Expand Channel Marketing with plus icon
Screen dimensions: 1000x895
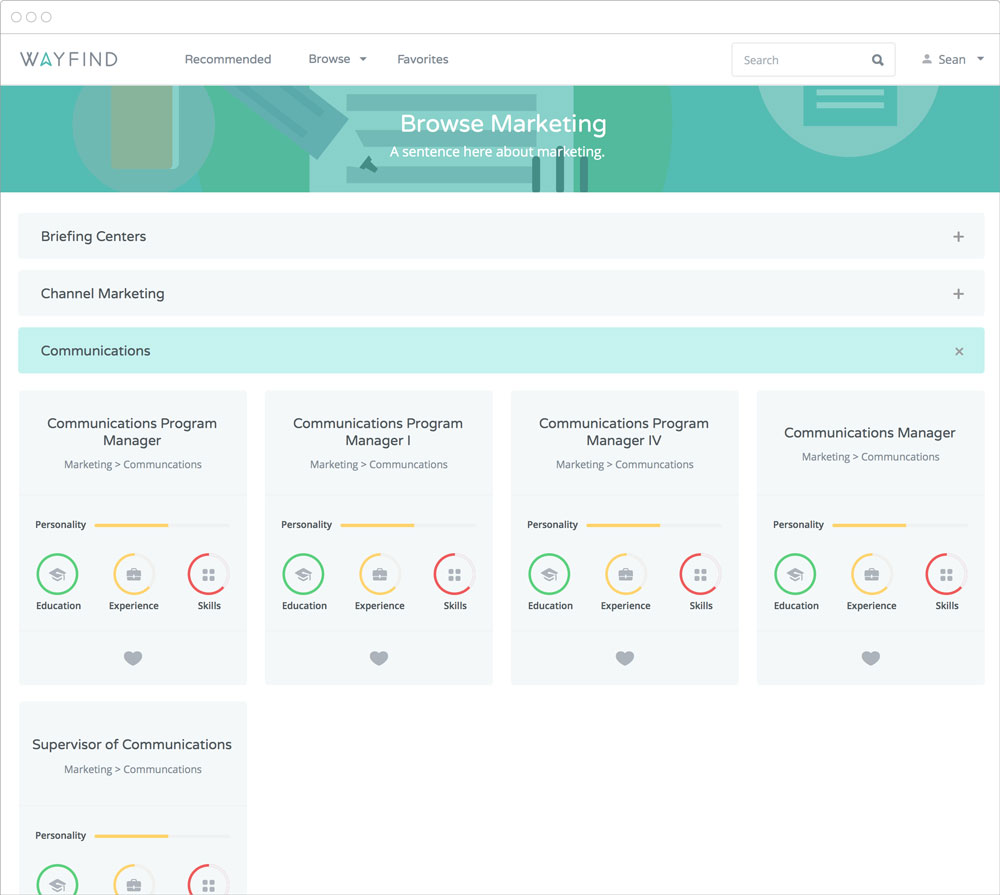point(959,294)
